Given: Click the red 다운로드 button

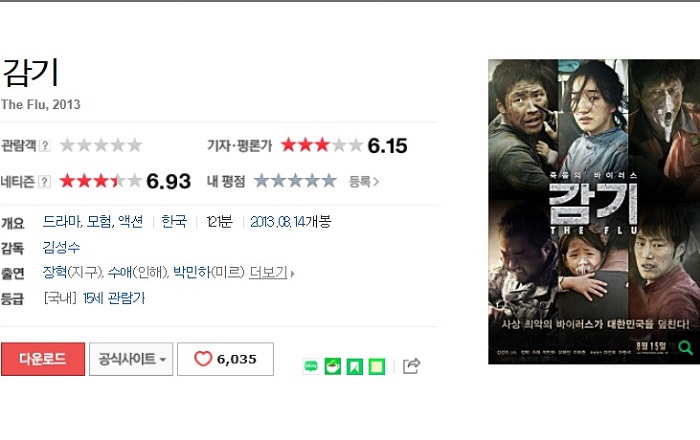Looking at the screenshot, I should [x=43, y=359].
